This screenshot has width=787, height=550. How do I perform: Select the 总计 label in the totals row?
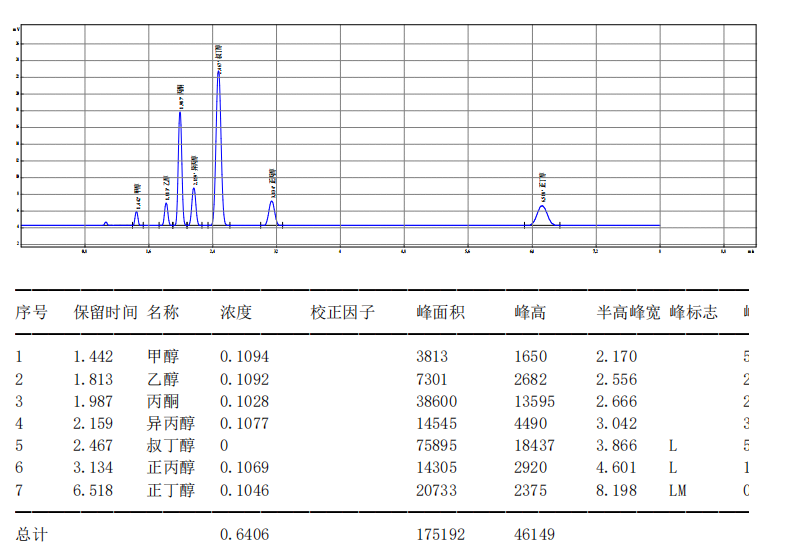click(x=31, y=535)
